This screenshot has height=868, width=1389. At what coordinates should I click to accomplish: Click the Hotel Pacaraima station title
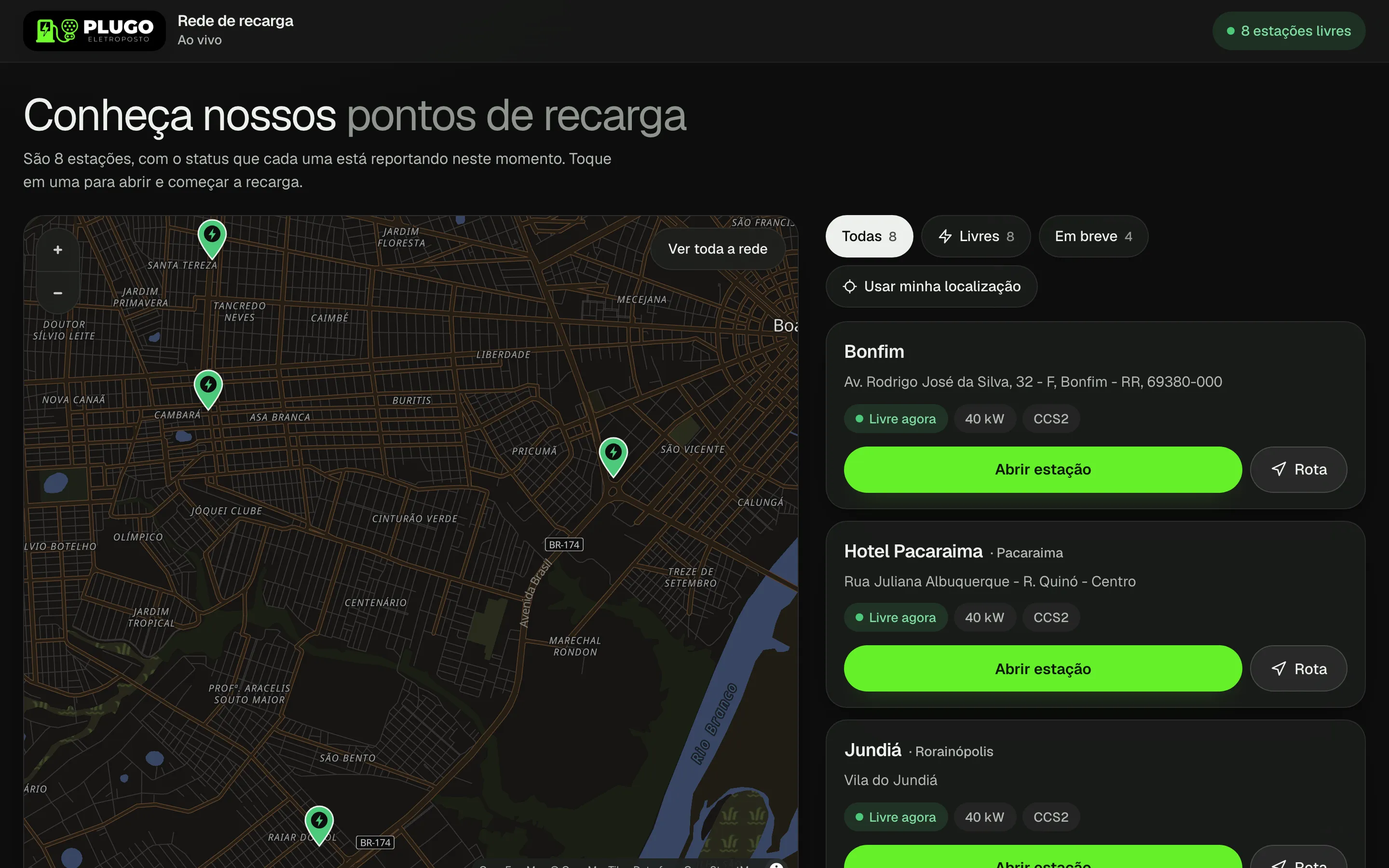click(913, 551)
